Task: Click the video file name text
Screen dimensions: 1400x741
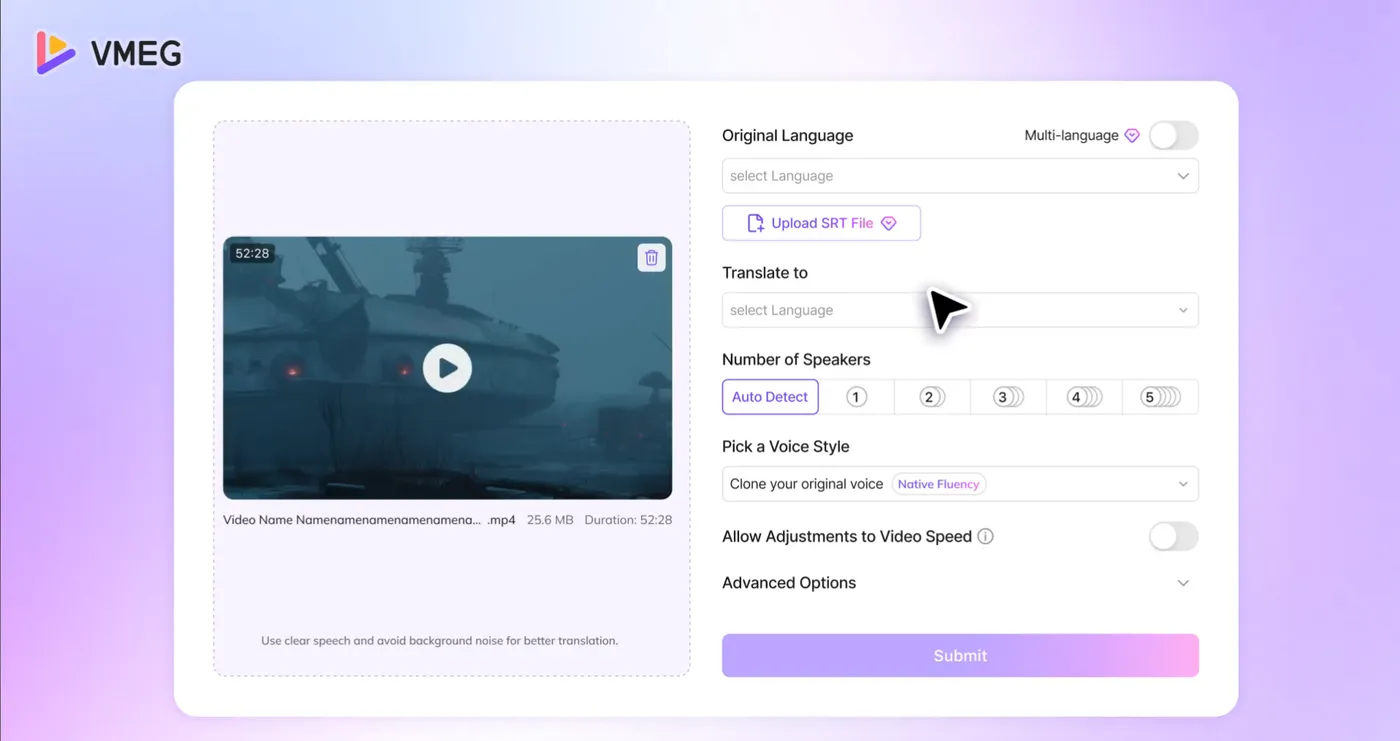Action: [369, 520]
